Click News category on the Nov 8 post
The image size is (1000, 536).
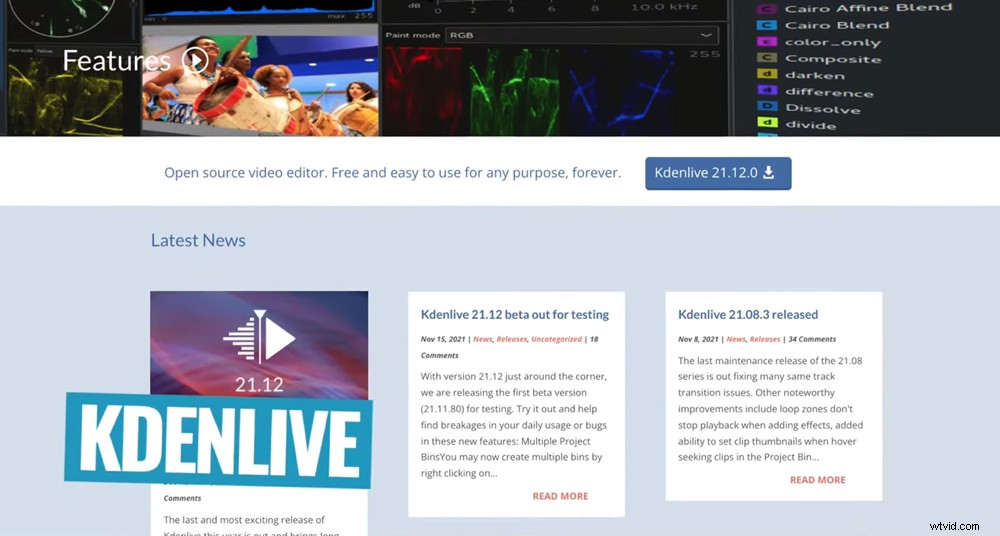coord(735,339)
